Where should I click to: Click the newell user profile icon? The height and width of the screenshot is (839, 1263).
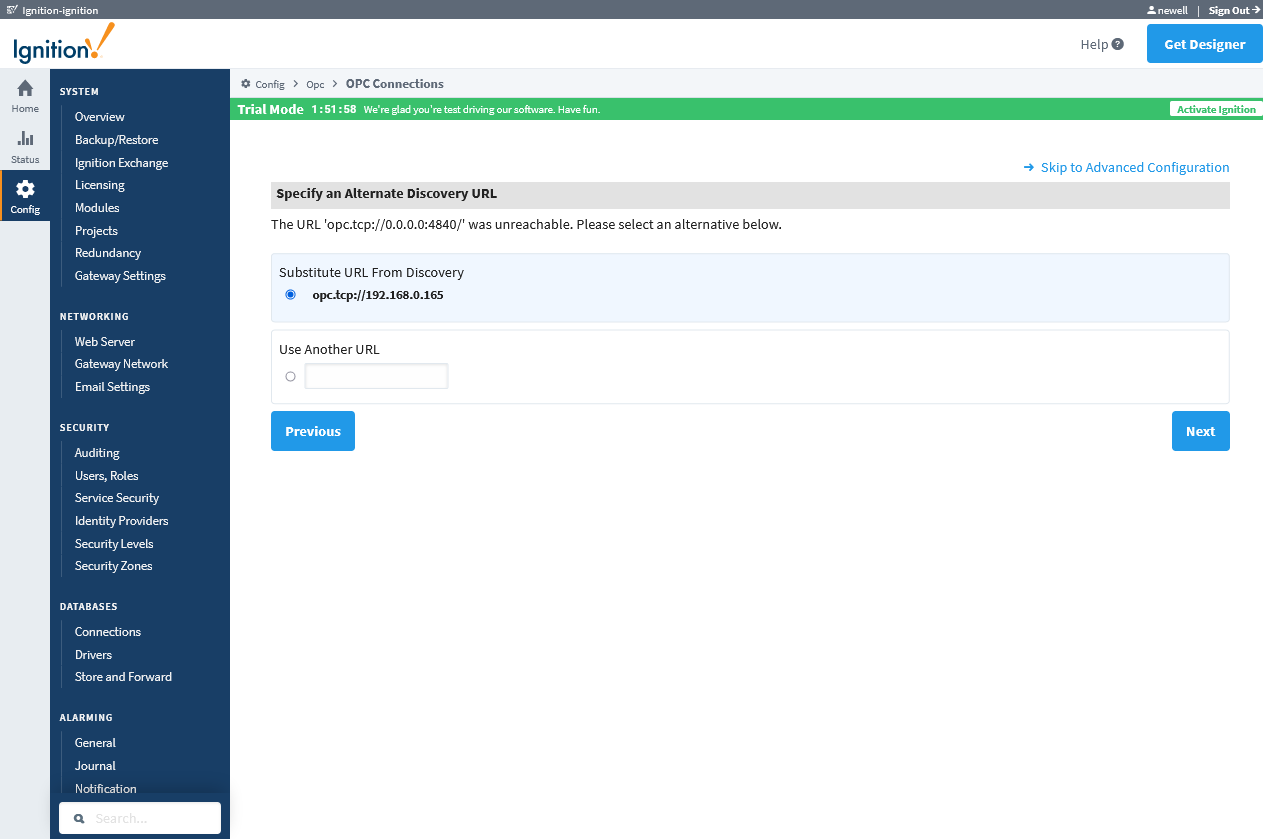(x=1151, y=10)
